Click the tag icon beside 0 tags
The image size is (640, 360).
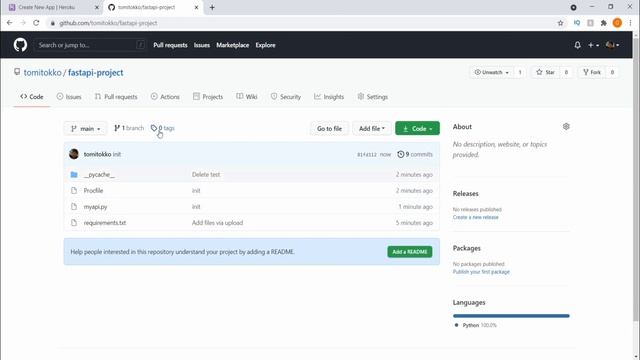click(x=154, y=128)
